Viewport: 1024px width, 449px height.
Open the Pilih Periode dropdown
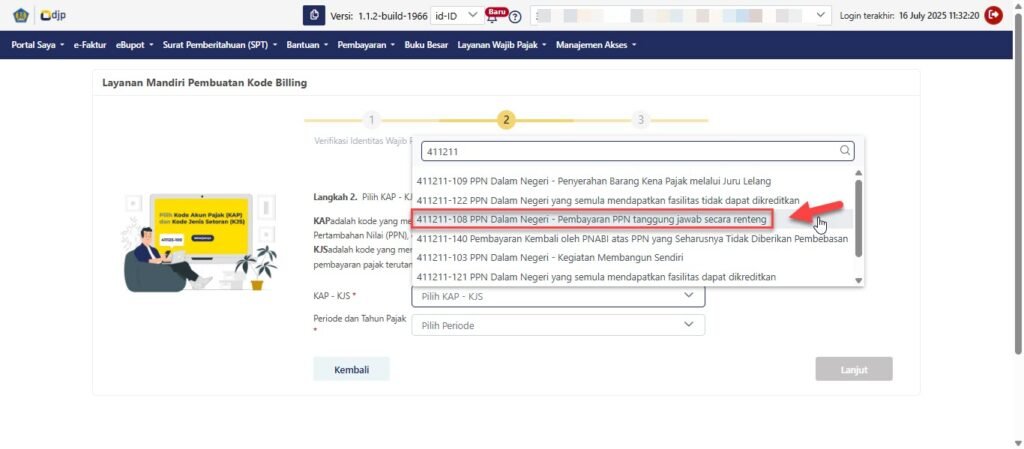click(558, 325)
